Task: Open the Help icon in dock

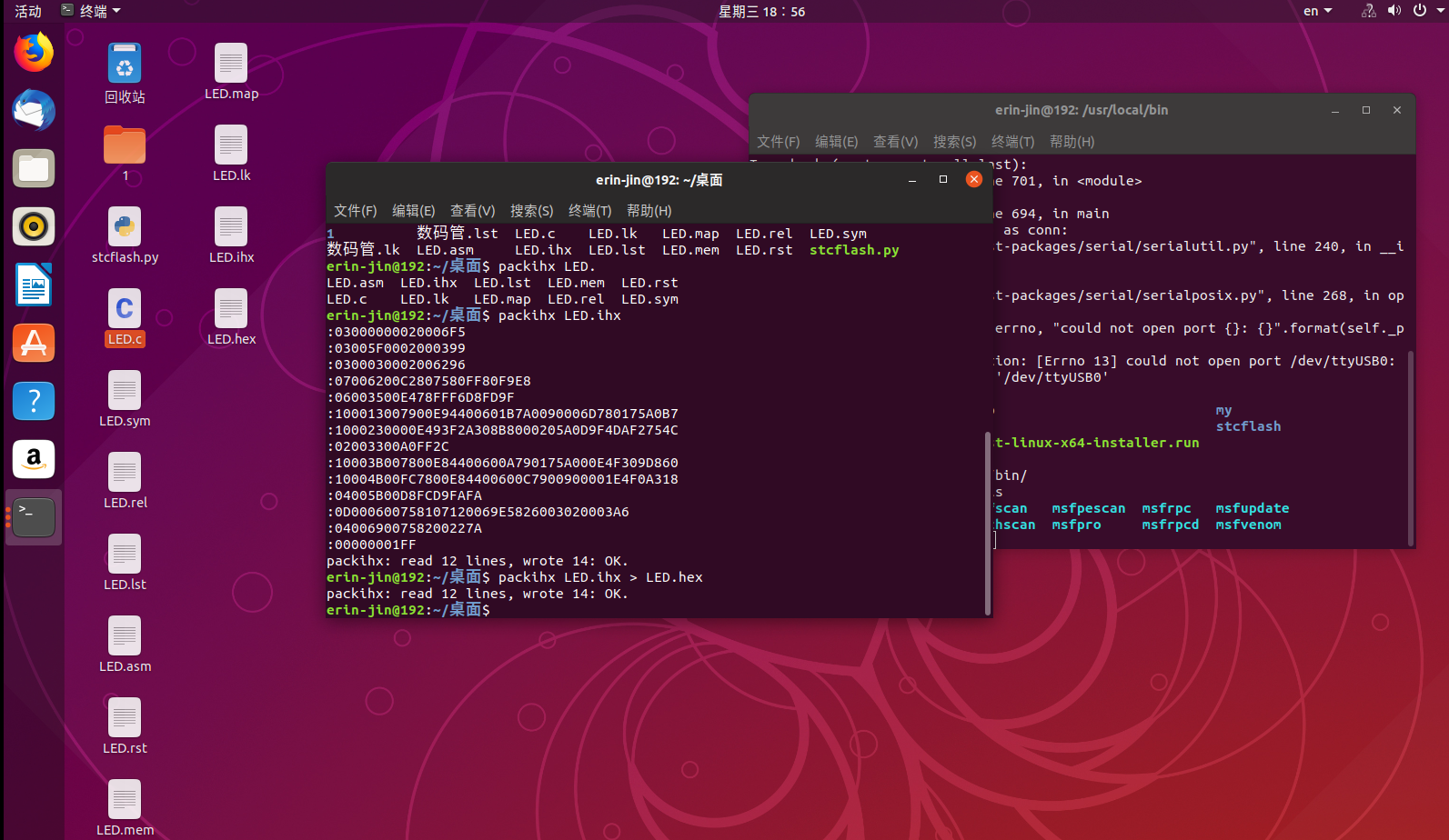Action: coord(34,401)
